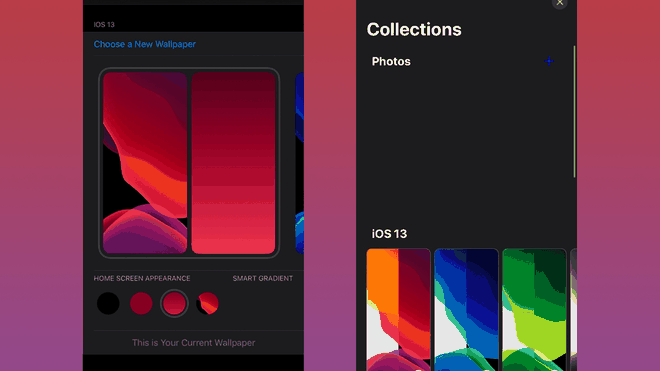Select the orange and red iOS 13 wallpaper
The width and height of the screenshot is (660, 371).
pyautogui.click(x=399, y=310)
